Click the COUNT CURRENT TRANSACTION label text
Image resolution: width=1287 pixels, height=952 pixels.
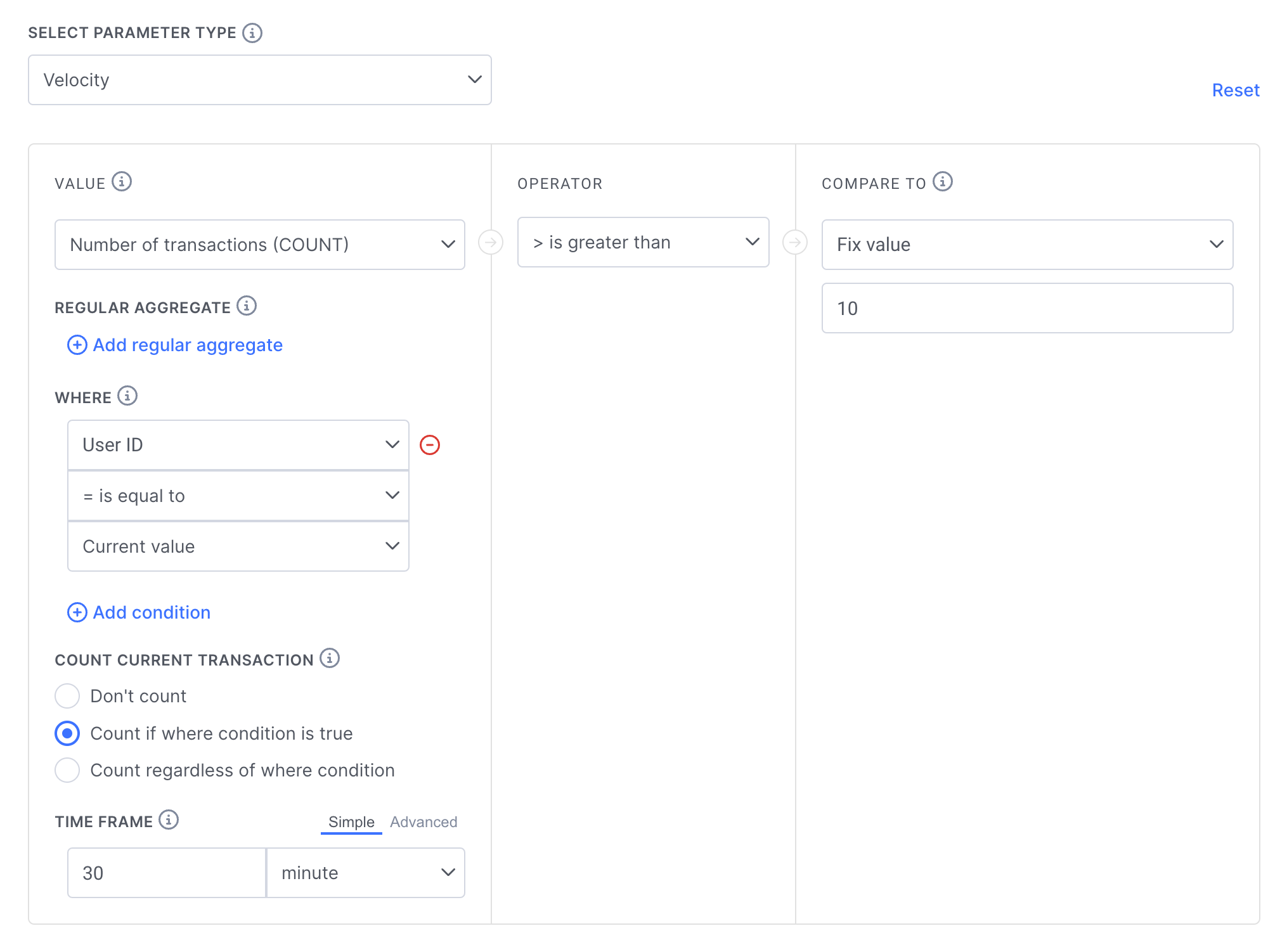coord(184,660)
